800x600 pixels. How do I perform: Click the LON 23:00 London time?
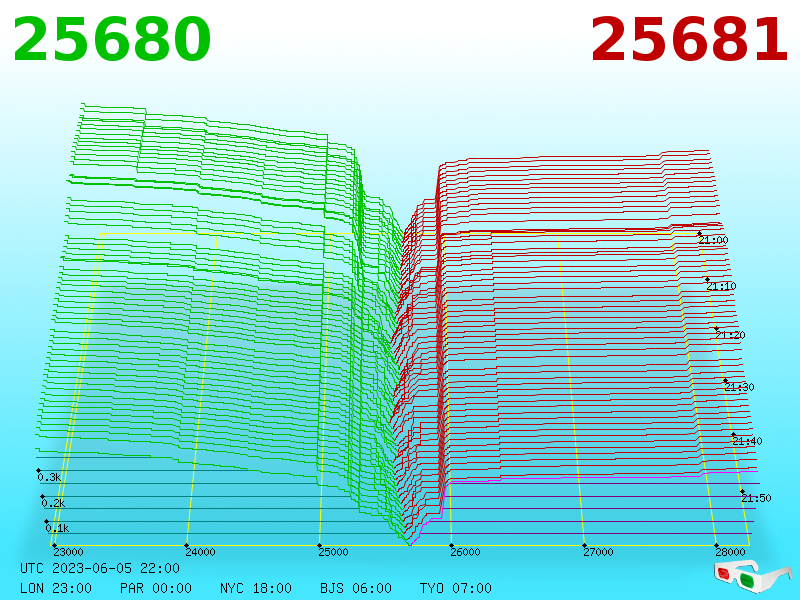(56, 588)
